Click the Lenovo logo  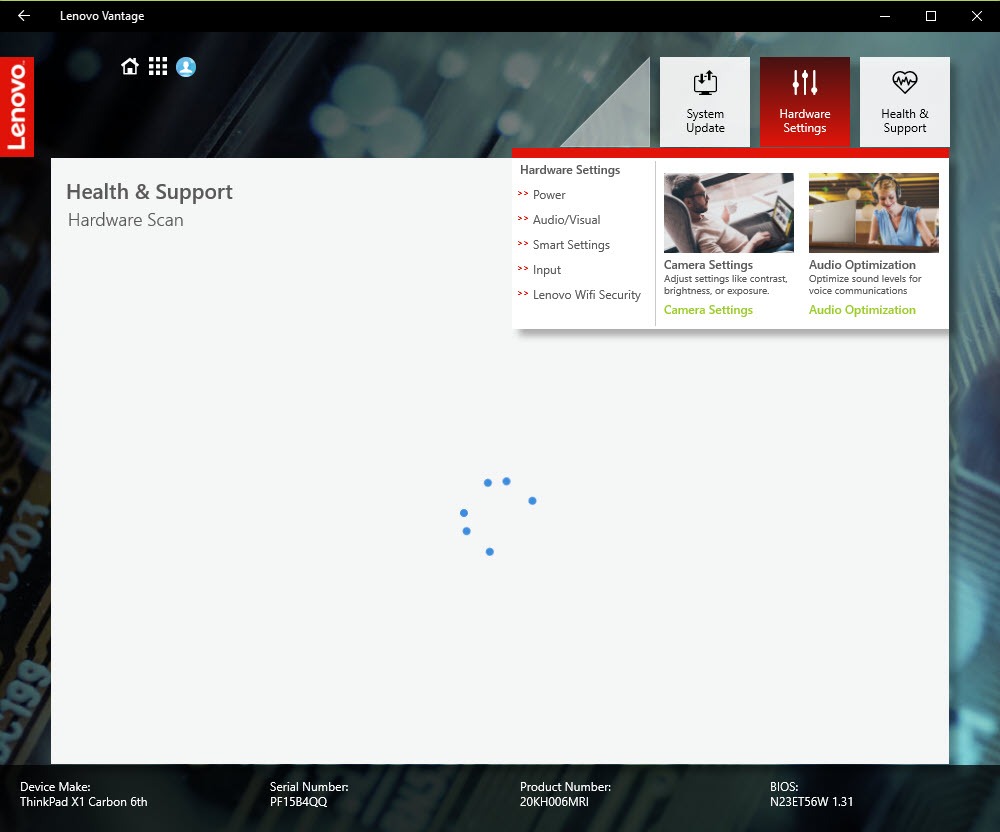(x=17, y=107)
